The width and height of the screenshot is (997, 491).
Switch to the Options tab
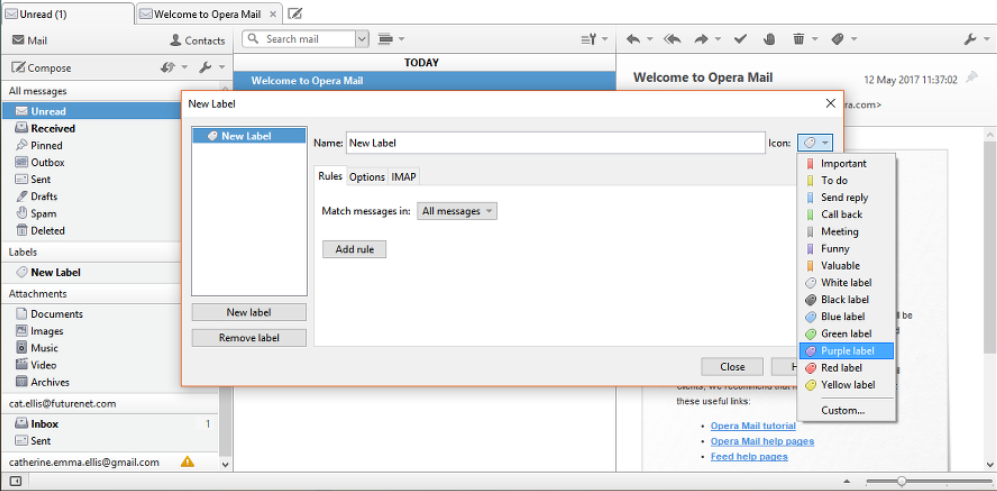point(367,177)
